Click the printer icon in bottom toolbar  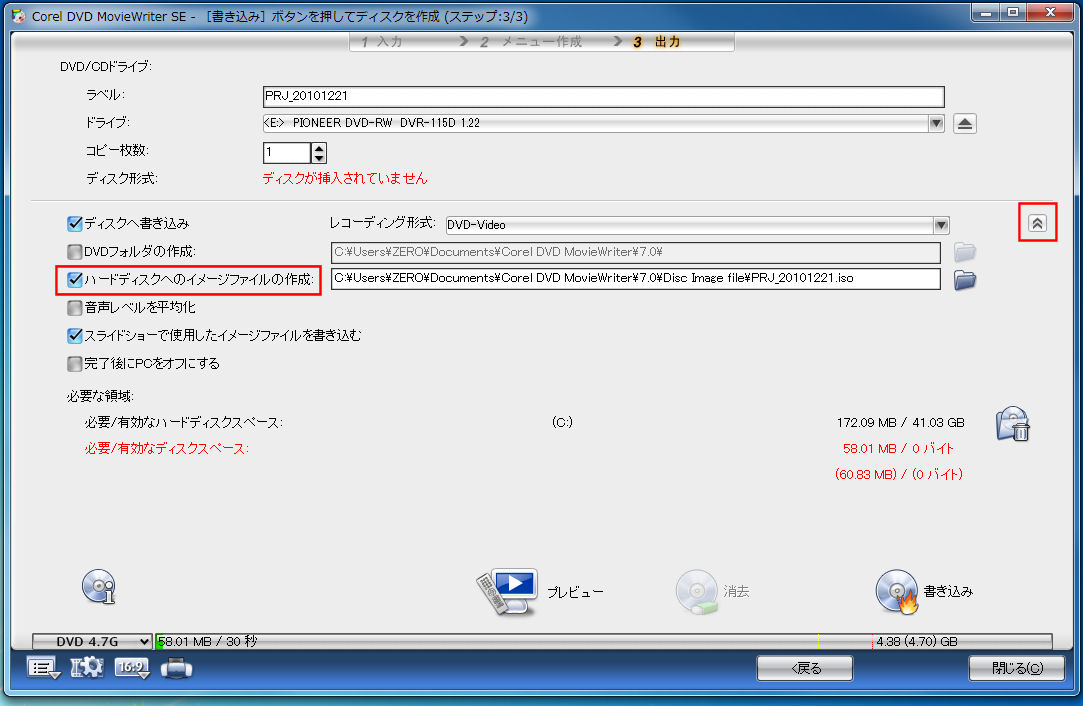177,668
